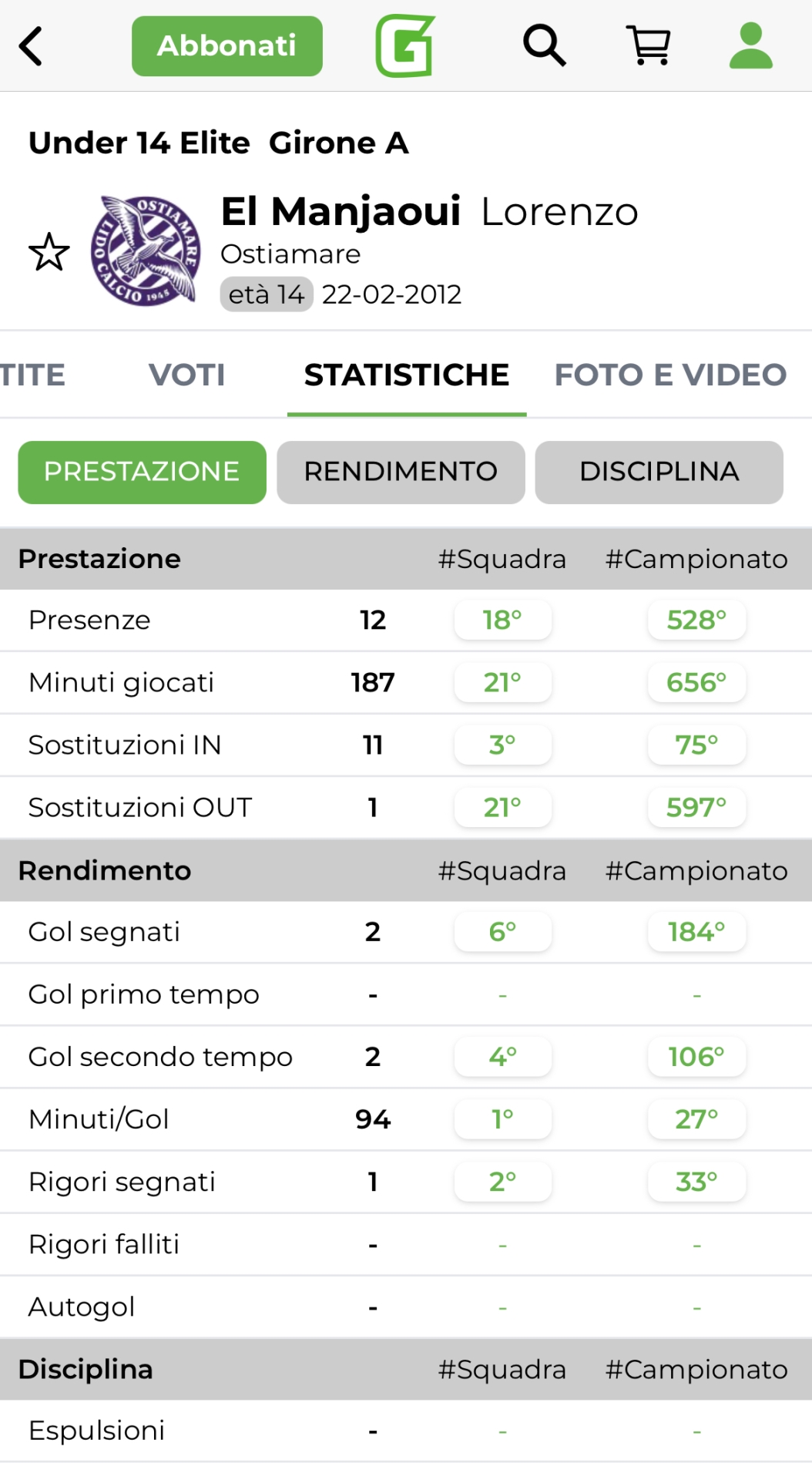812x1480 pixels.
Task: Tap the 33° Rigori segnati championship badge
Action: [696, 1182]
